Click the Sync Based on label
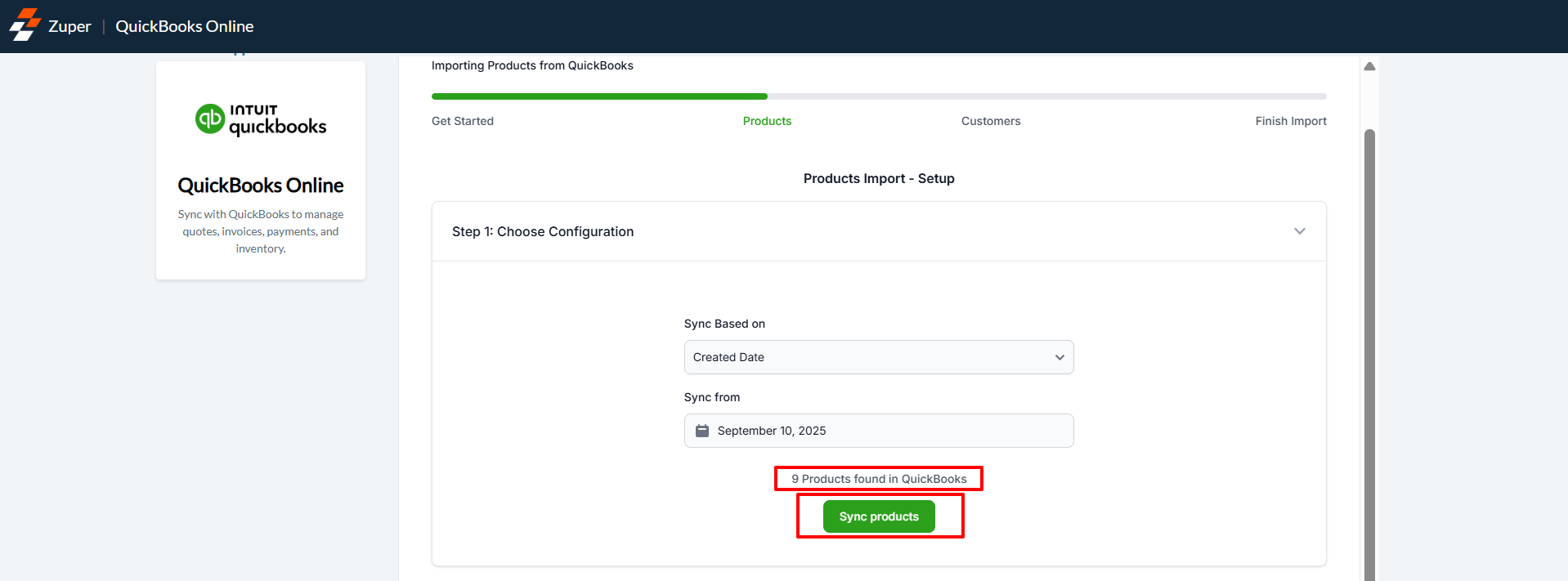Image resolution: width=1568 pixels, height=581 pixels. click(724, 324)
